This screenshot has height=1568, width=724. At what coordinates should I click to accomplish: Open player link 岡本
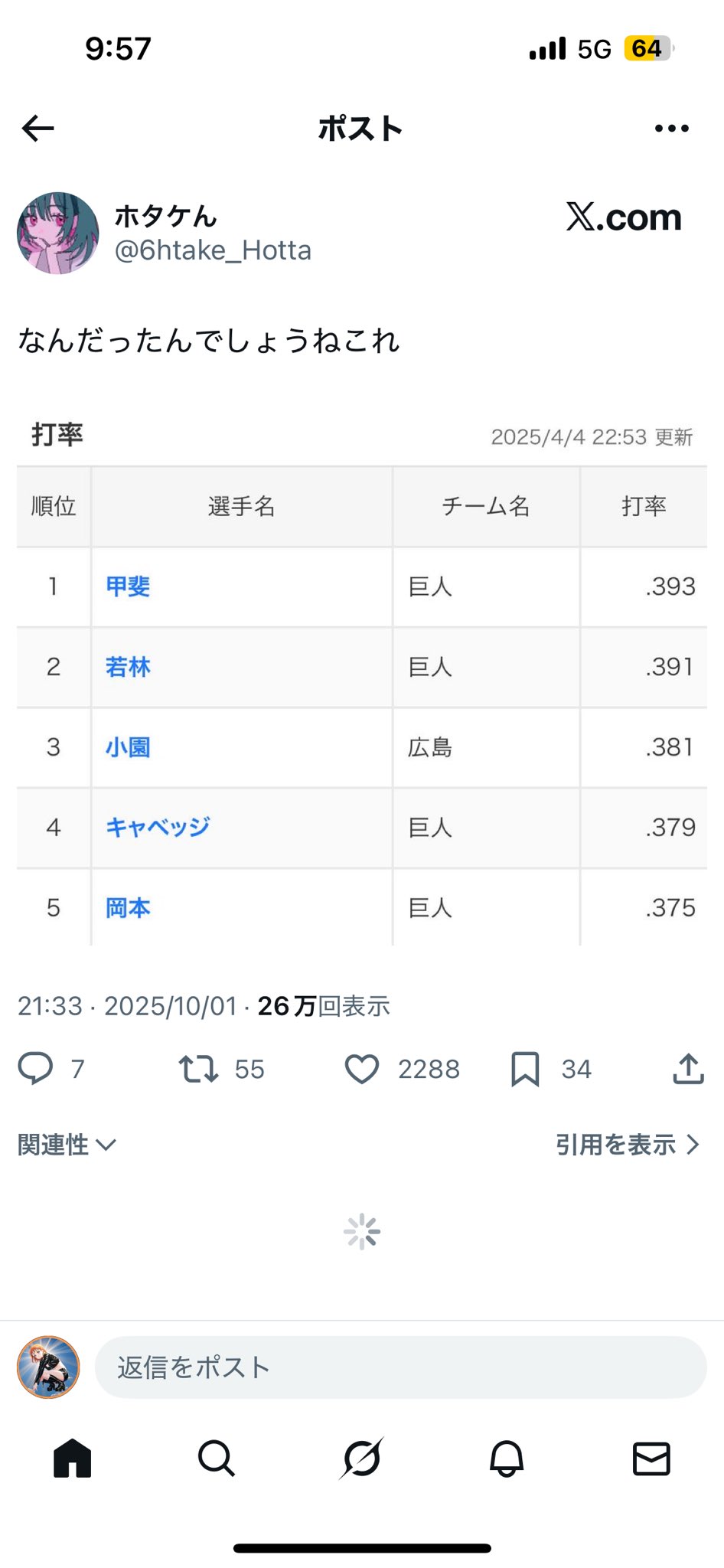pyautogui.click(x=128, y=908)
